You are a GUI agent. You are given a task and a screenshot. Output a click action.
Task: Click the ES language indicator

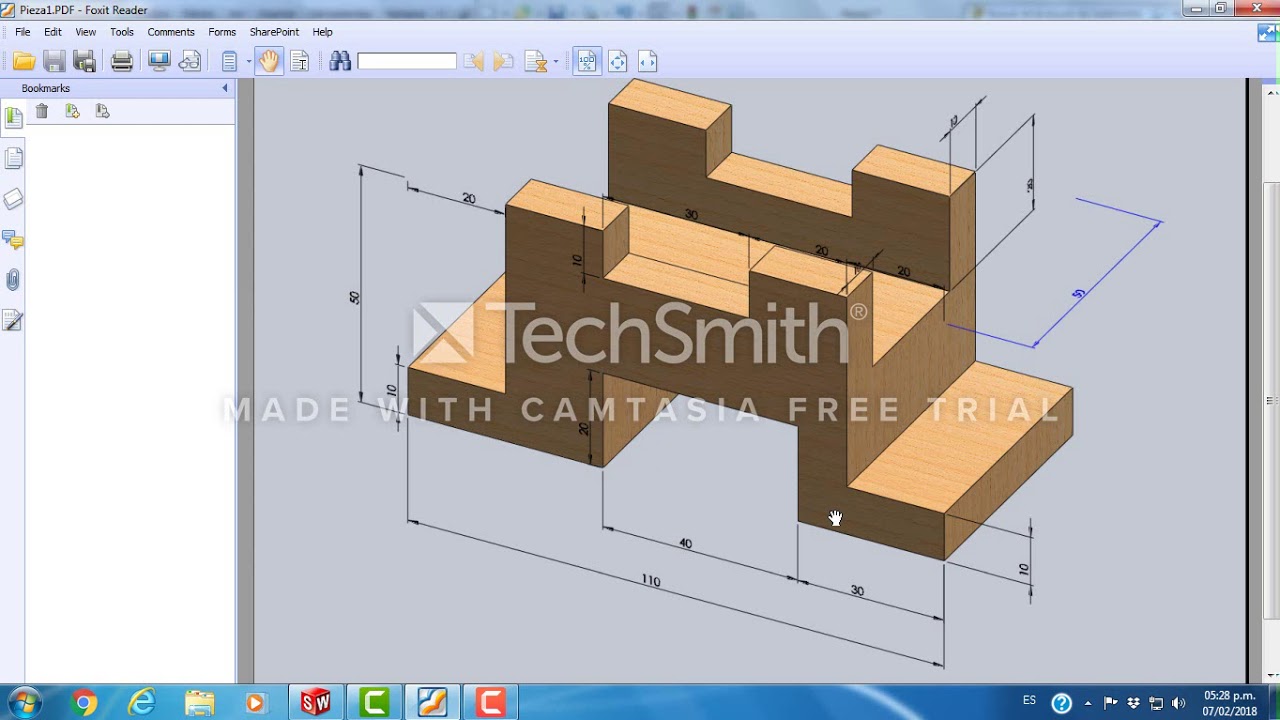tap(1030, 701)
